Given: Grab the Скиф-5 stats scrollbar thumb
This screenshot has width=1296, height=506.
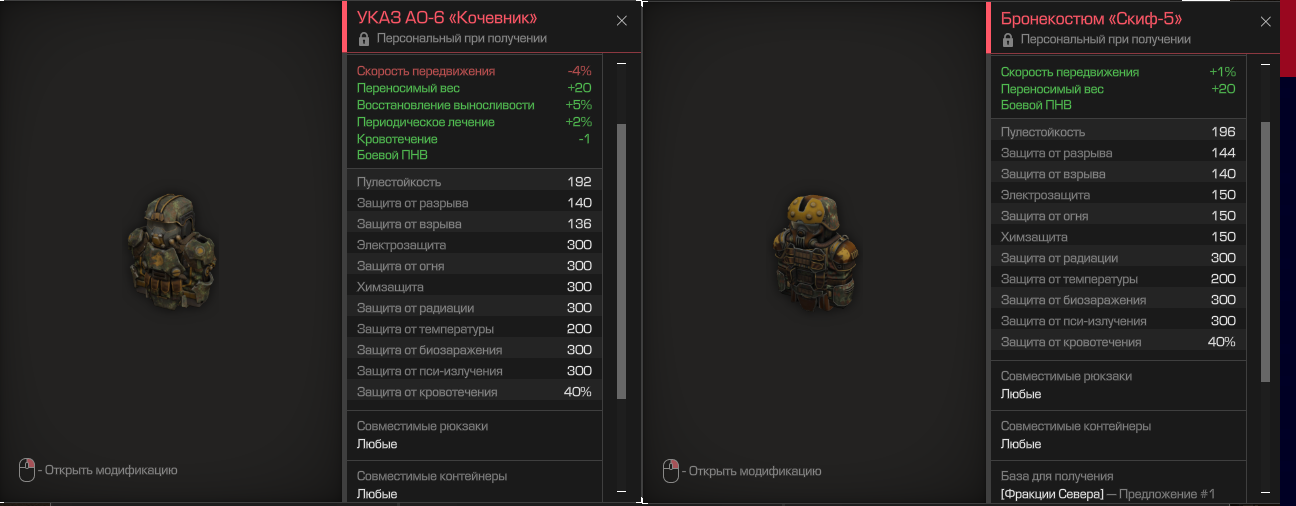Looking at the screenshot, I should tap(1265, 252).
